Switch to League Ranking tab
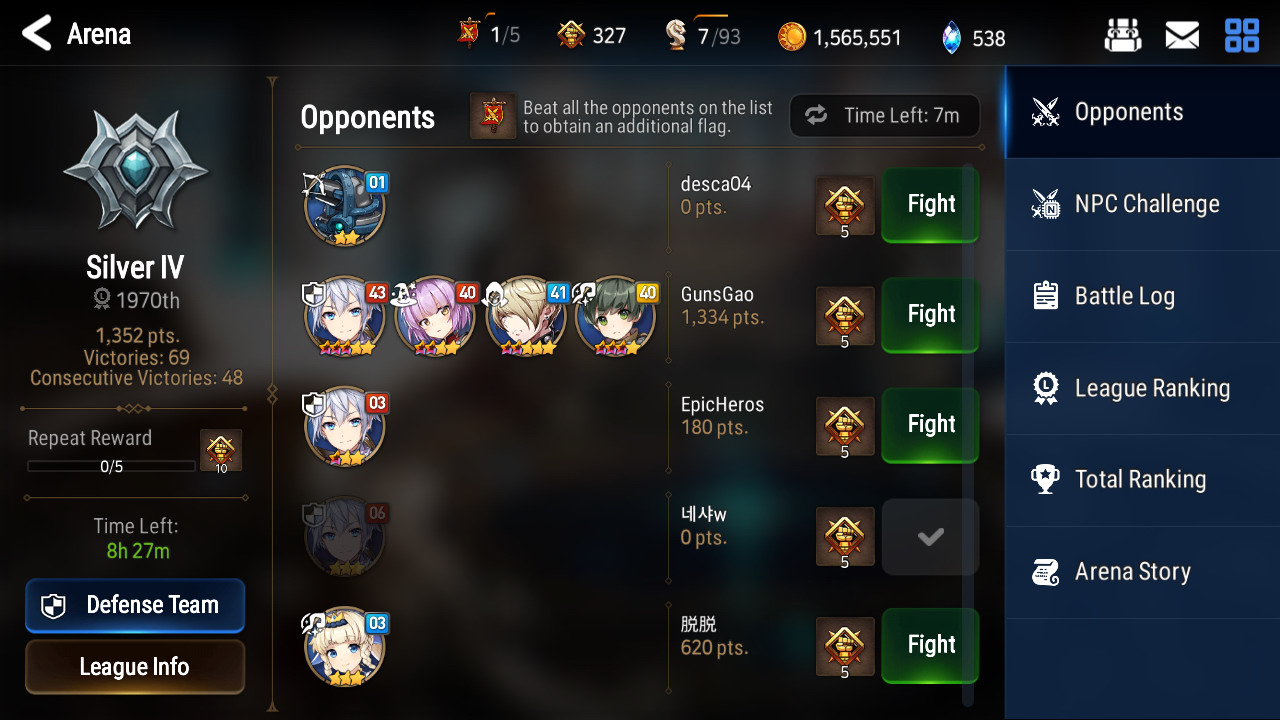This screenshot has width=1280, height=720. (1142, 388)
